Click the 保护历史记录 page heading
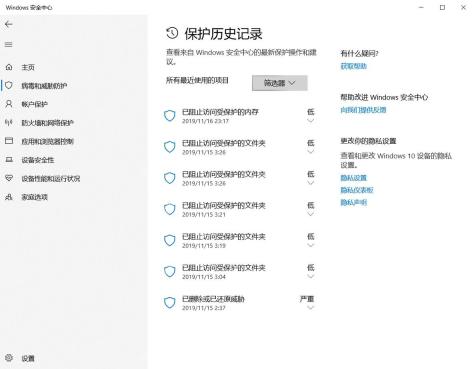Image resolution: width=472 pixels, height=369 pixels. click(223, 33)
